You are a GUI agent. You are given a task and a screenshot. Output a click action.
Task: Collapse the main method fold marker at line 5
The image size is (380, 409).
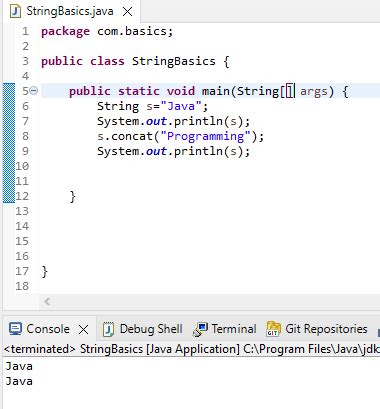tap(34, 90)
